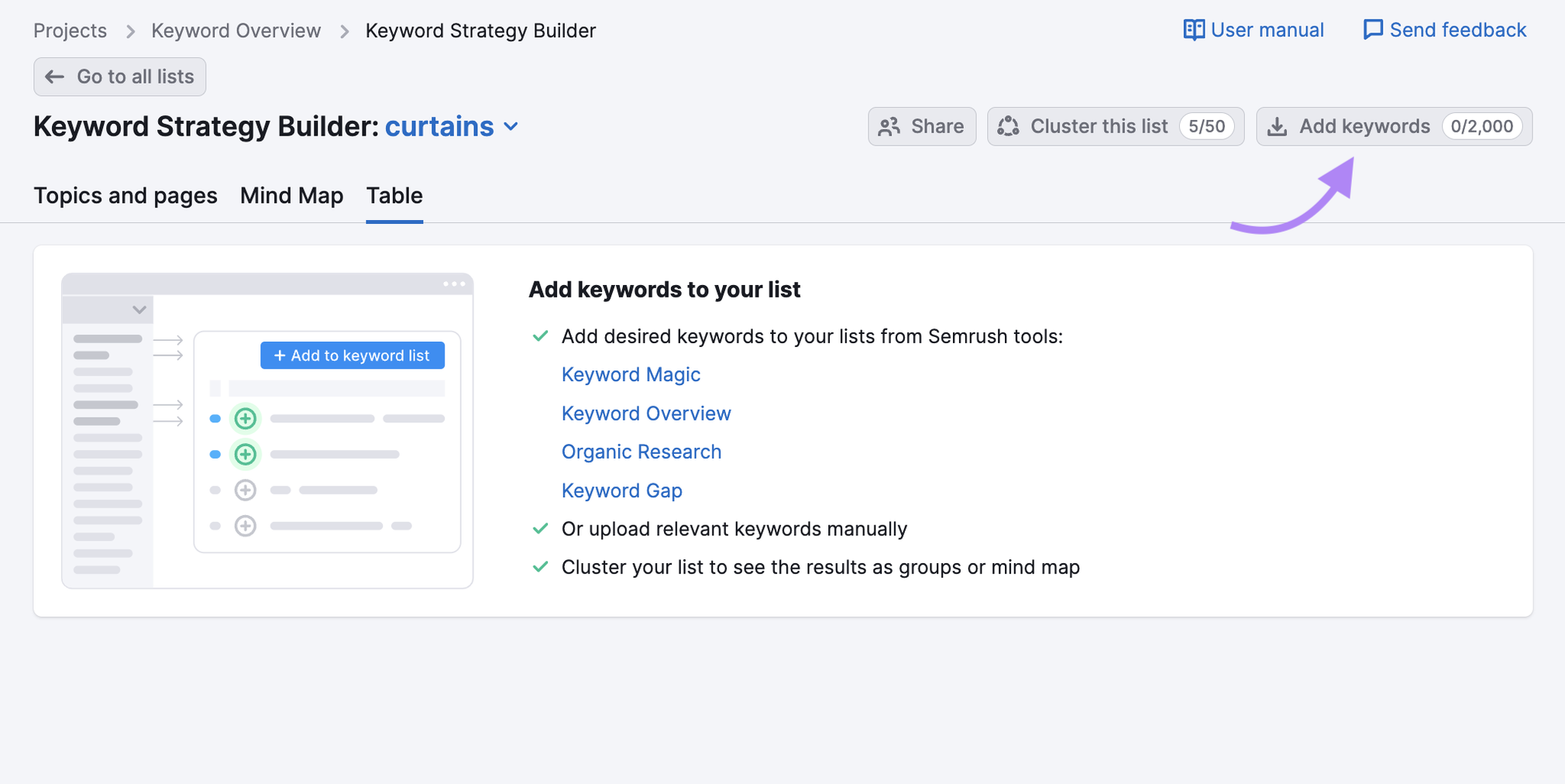Click the first green plus circle in illustration
The width and height of the screenshot is (1565, 784).
(246, 418)
